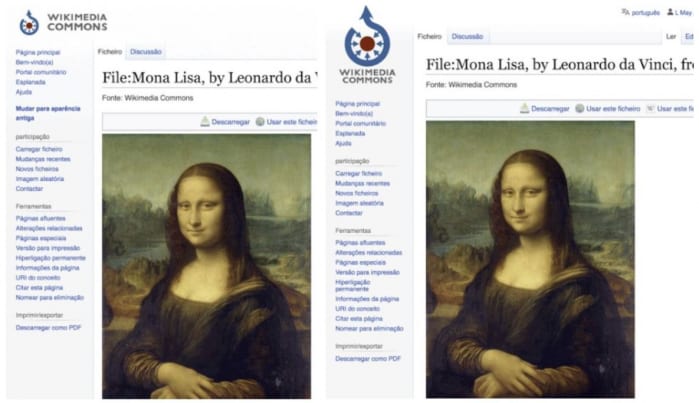Click Mudar para aparência antiga link
Image resolution: width=699 pixels, height=403 pixels.
(48, 113)
